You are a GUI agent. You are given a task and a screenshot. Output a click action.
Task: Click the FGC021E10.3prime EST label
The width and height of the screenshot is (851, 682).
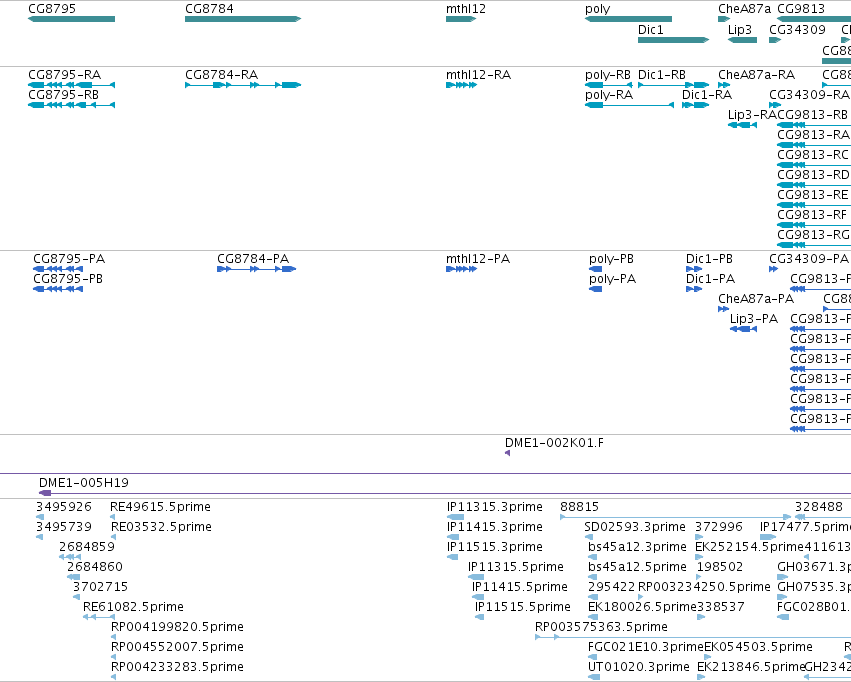[646, 647]
